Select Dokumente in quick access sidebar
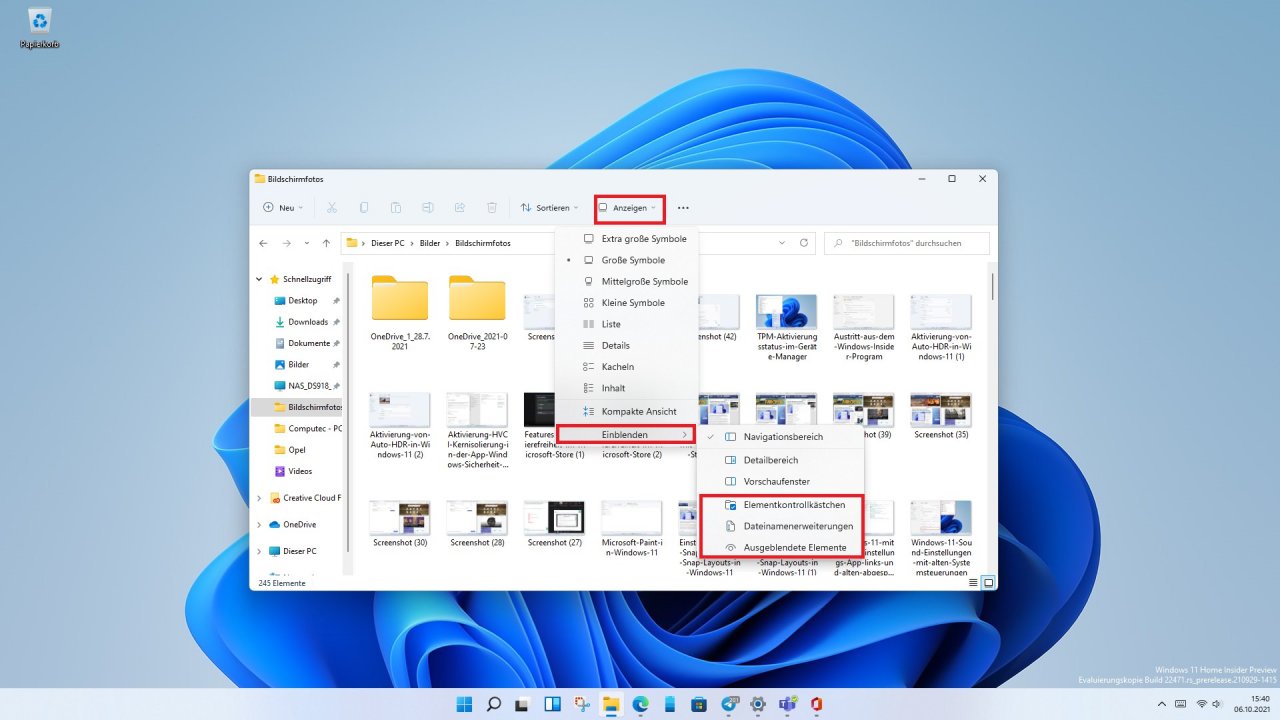The height and width of the screenshot is (720, 1280). pos(308,343)
